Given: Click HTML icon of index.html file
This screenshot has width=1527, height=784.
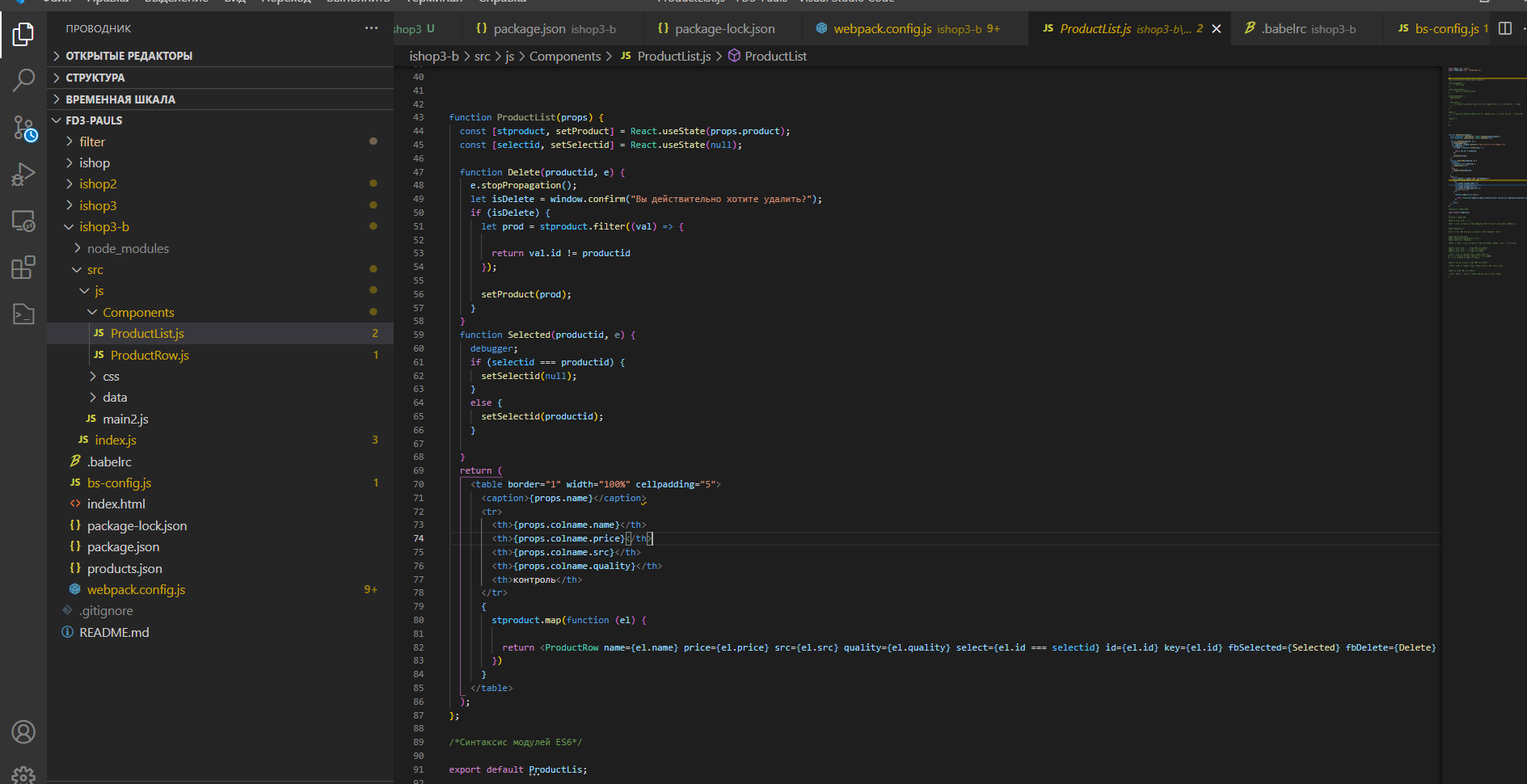Looking at the screenshot, I should (75, 504).
